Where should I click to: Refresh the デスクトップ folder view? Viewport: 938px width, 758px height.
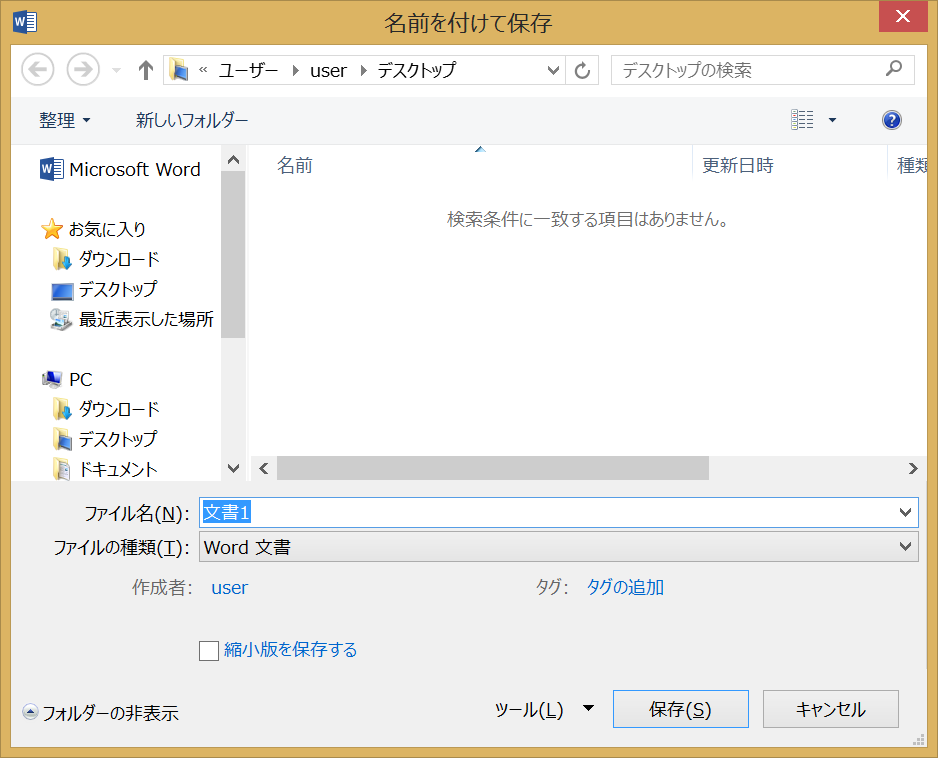[582, 71]
